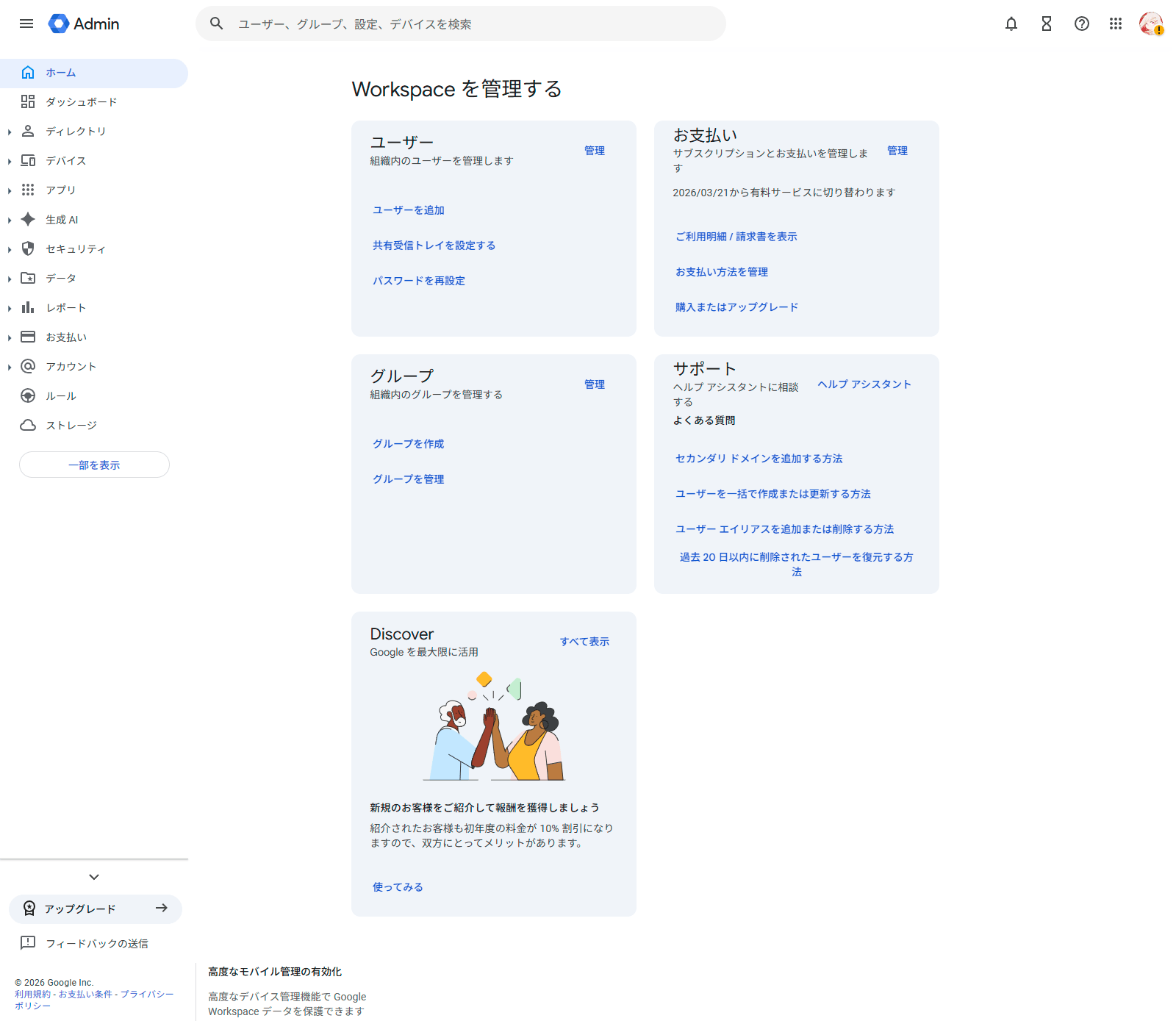Expand the ディレクトリ sidebar section
This screenshot has height=1021, width=1176.
coord(10,132)
